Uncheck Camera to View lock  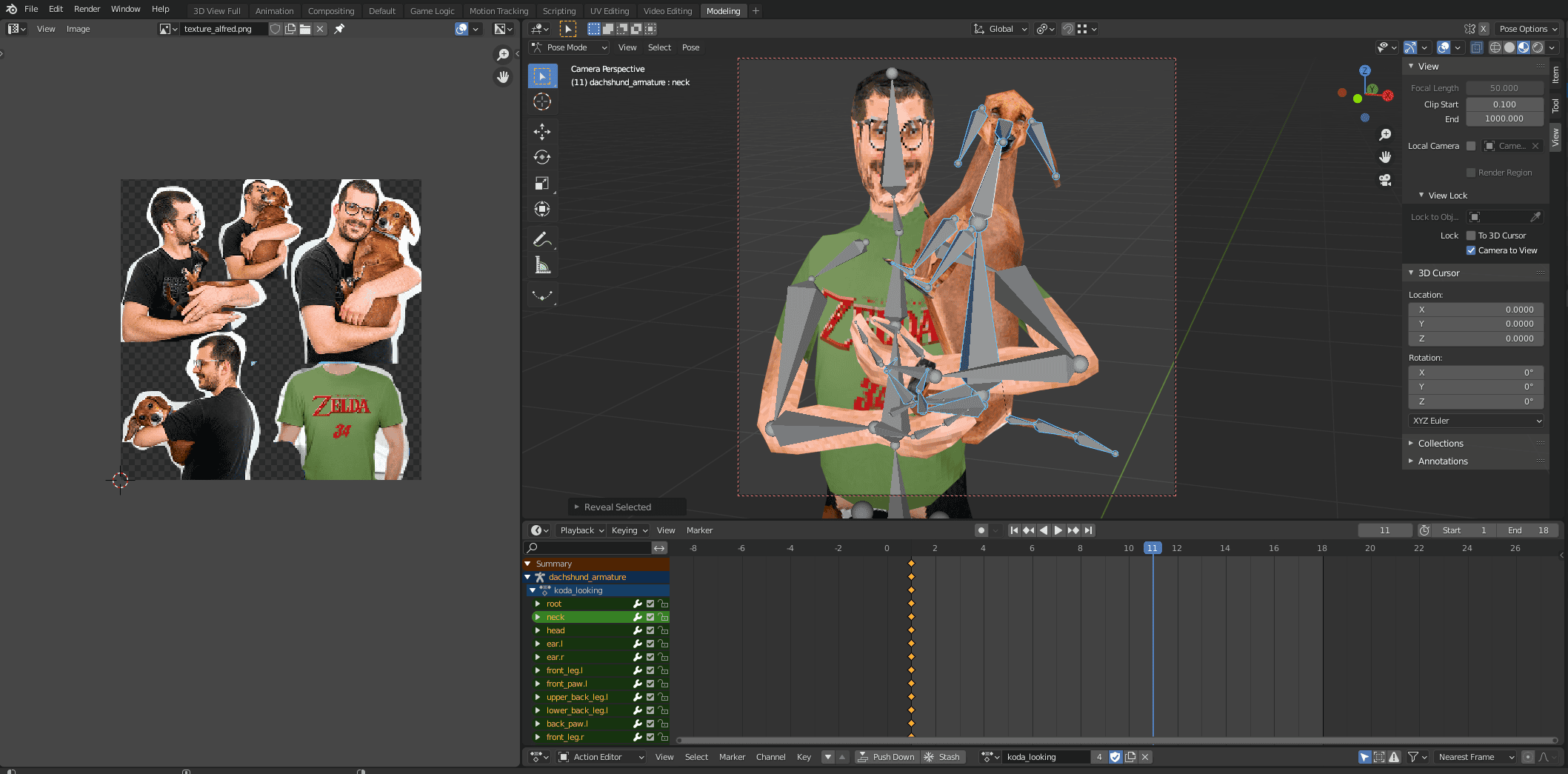(1471, 250)
